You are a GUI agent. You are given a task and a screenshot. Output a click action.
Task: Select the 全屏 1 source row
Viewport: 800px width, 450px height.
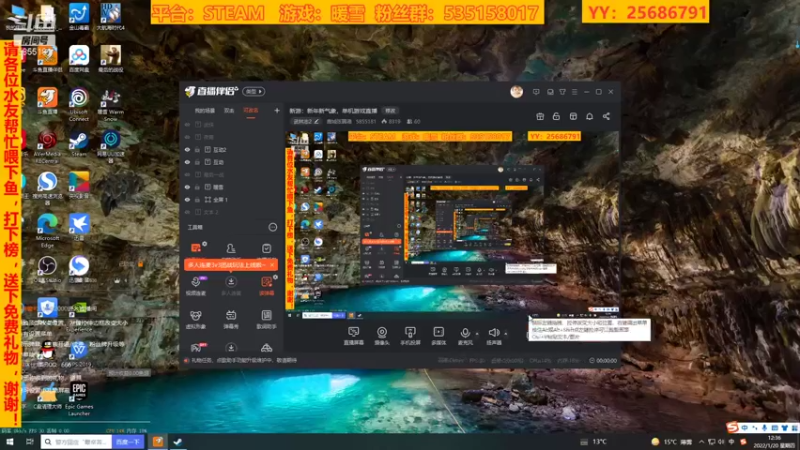point(232,199)
